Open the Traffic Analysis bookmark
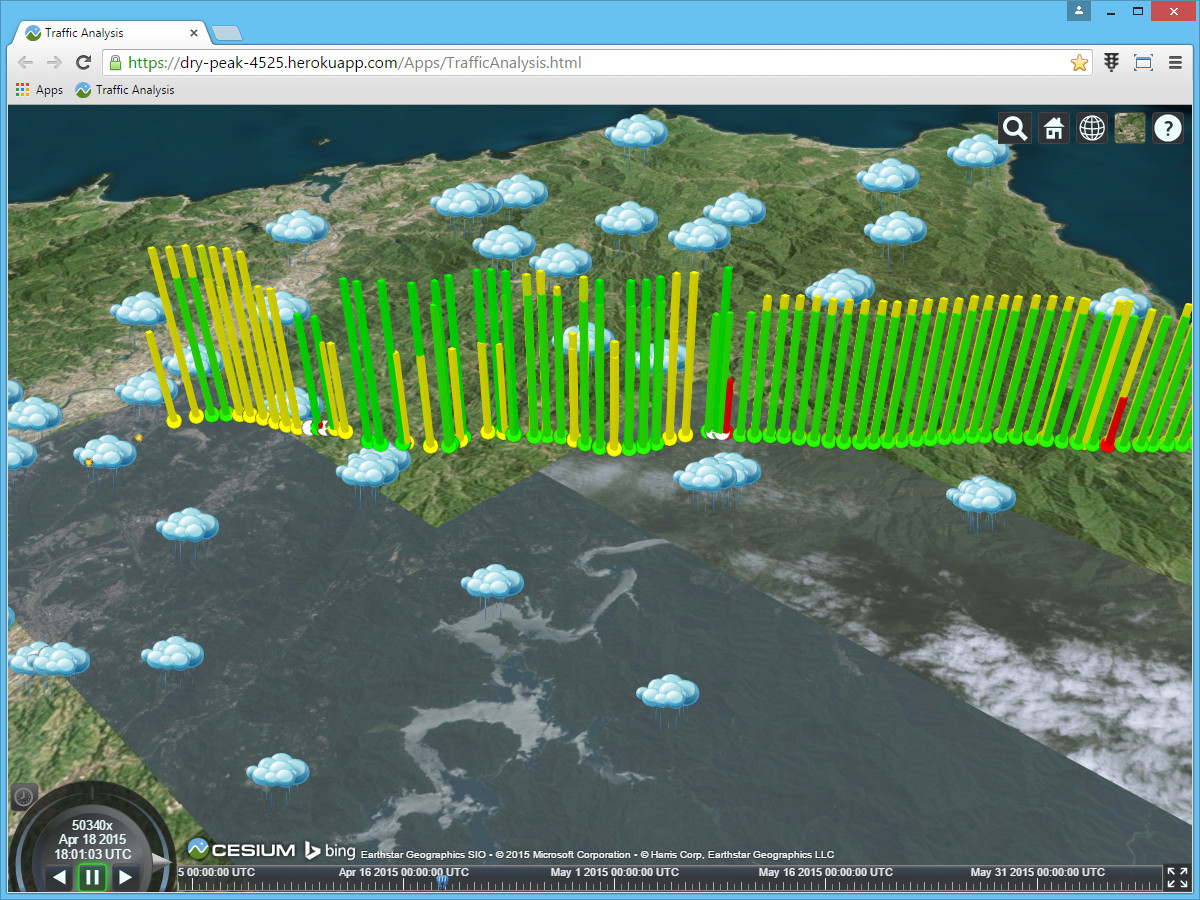This screenshot has width=1200, height=900. click(125, 90)
